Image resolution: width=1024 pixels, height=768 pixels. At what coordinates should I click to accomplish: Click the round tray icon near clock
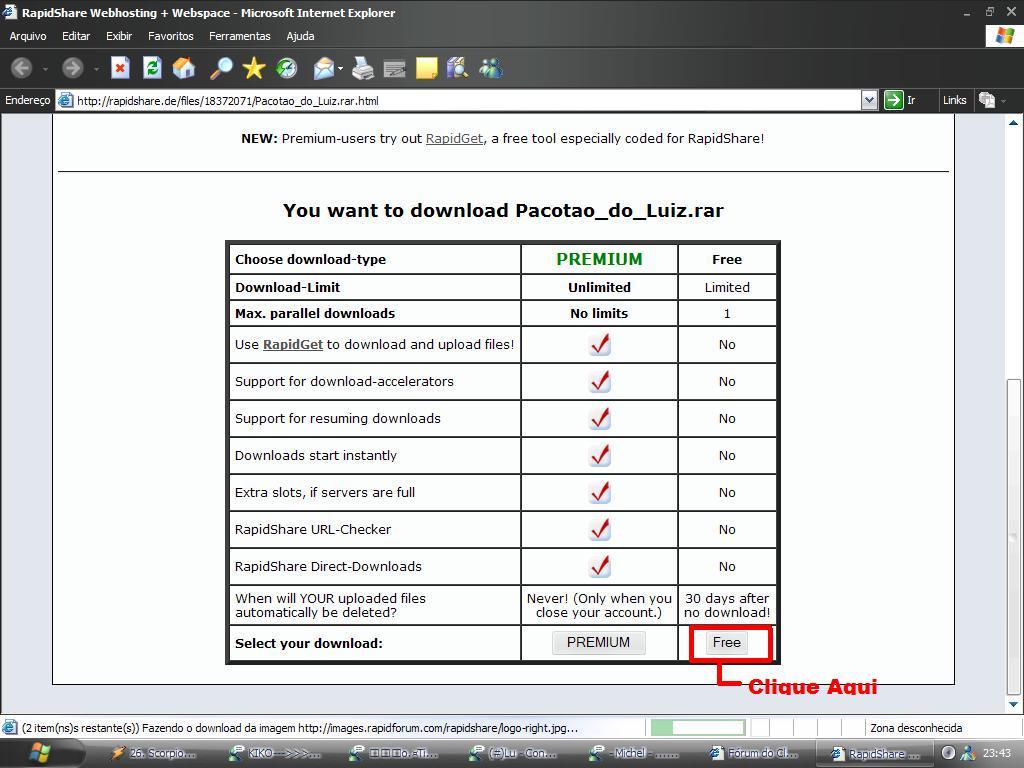tap(948, 753)
